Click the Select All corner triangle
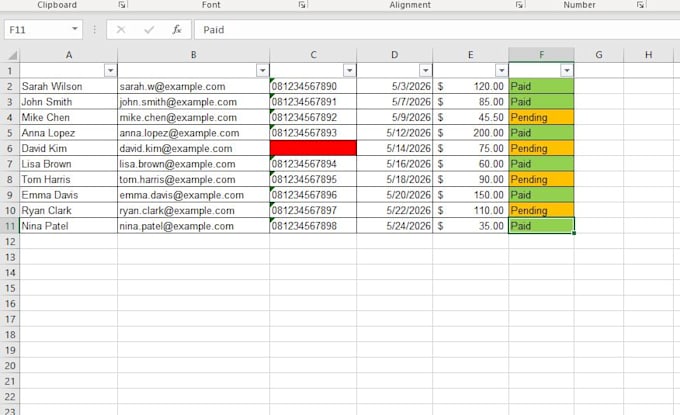Image resolution: width=680 pixels, height=415 pixels. click(x=13, y=55)
